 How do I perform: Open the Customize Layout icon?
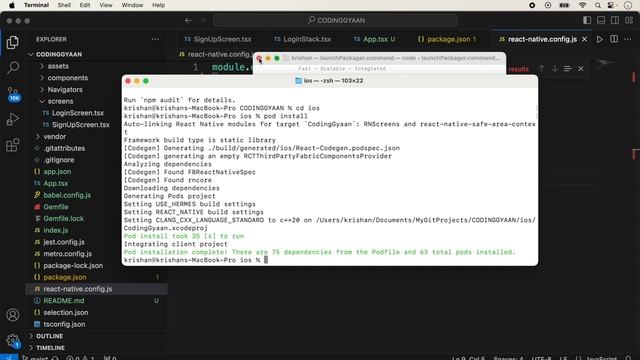coord(629,20)
